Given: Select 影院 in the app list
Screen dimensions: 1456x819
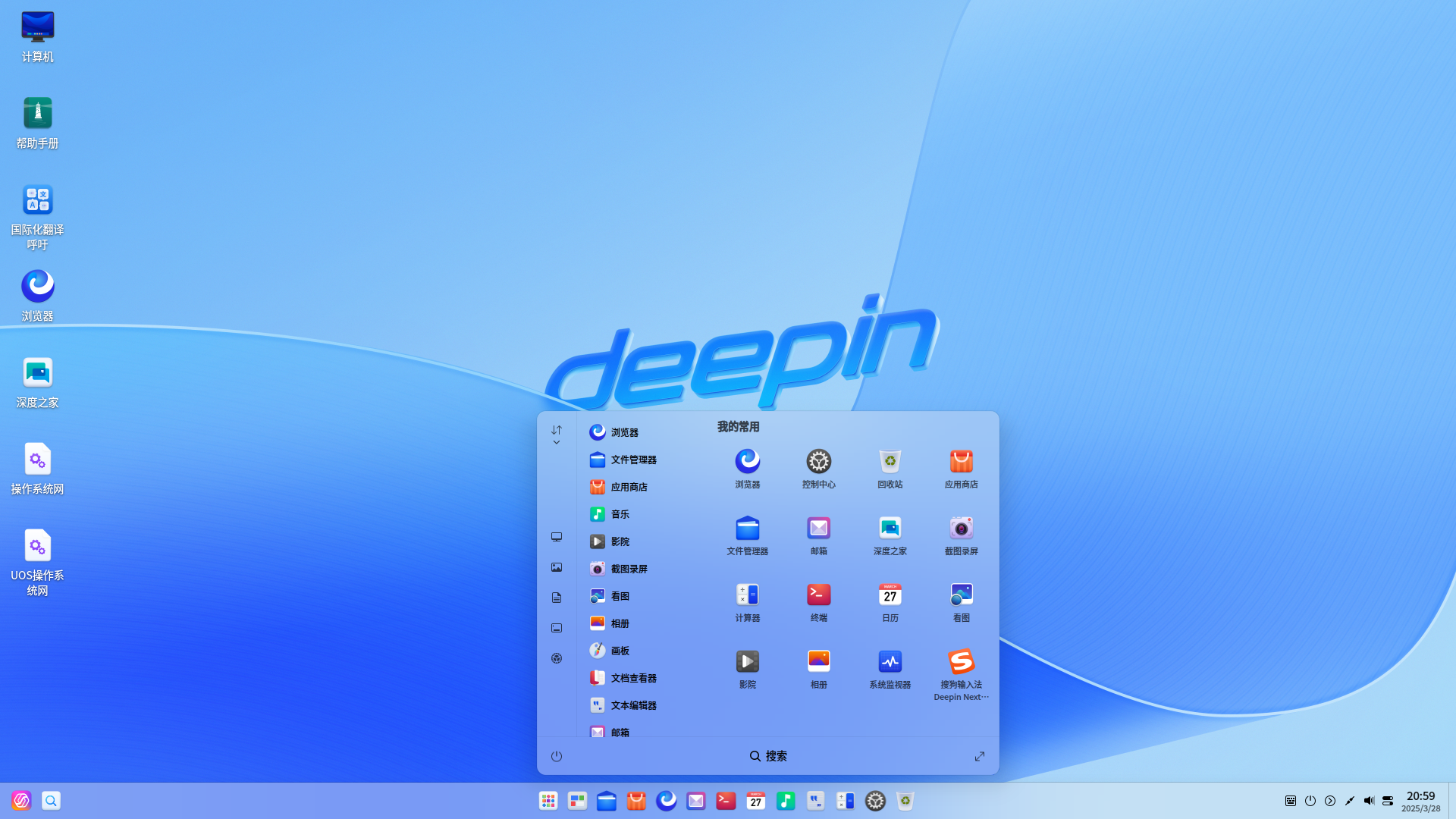Looking at the screenshot, I should (641, 541).
